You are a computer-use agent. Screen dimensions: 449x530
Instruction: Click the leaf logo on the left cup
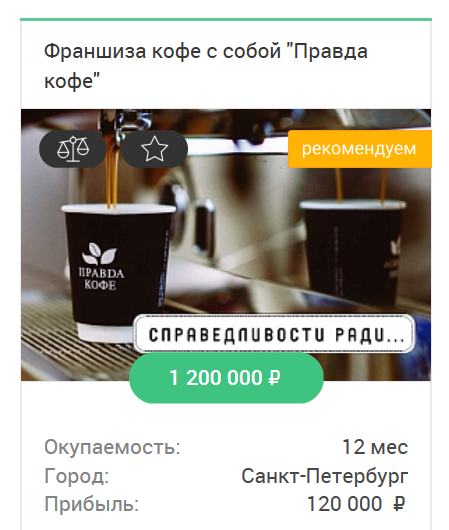[x=99, y=254]
